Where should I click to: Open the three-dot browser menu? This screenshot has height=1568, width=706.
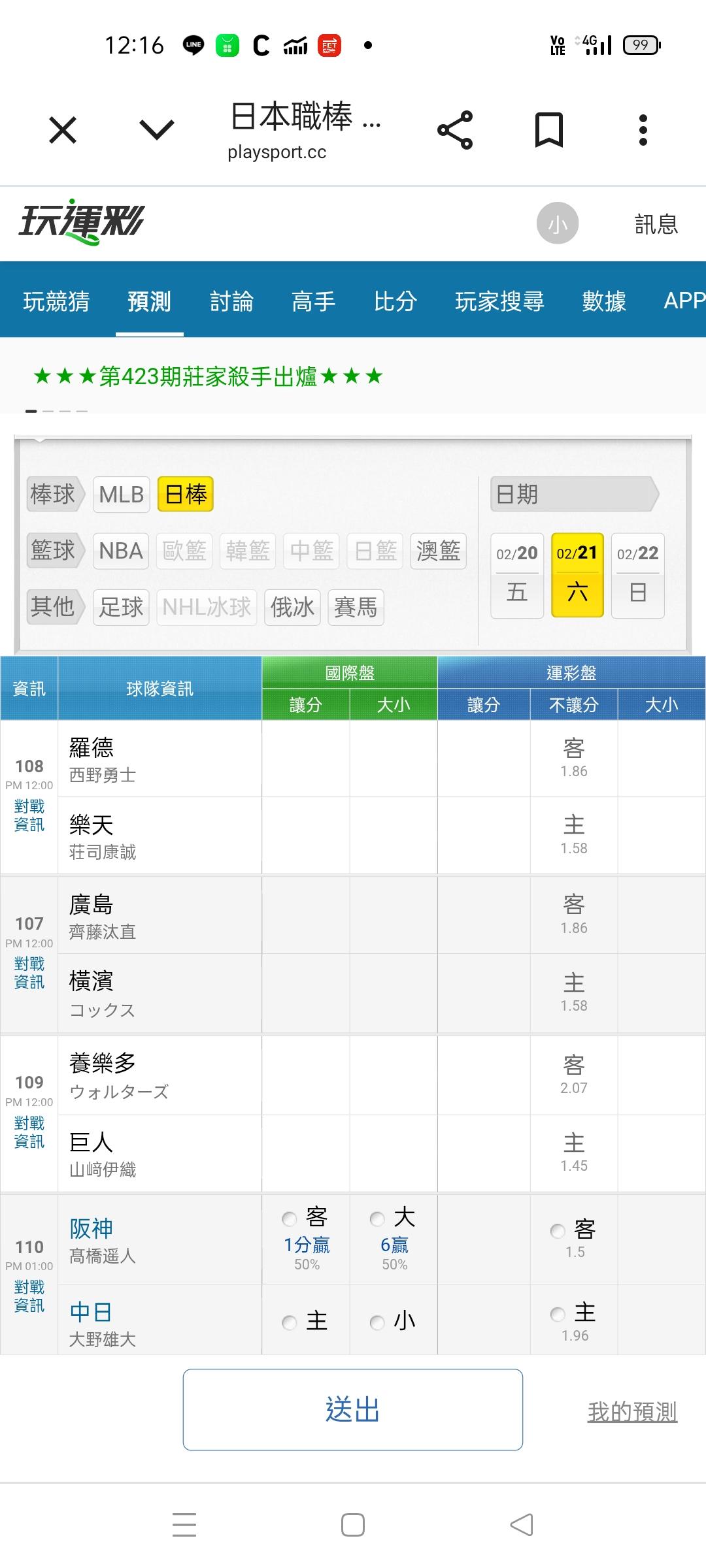[643, 130]
